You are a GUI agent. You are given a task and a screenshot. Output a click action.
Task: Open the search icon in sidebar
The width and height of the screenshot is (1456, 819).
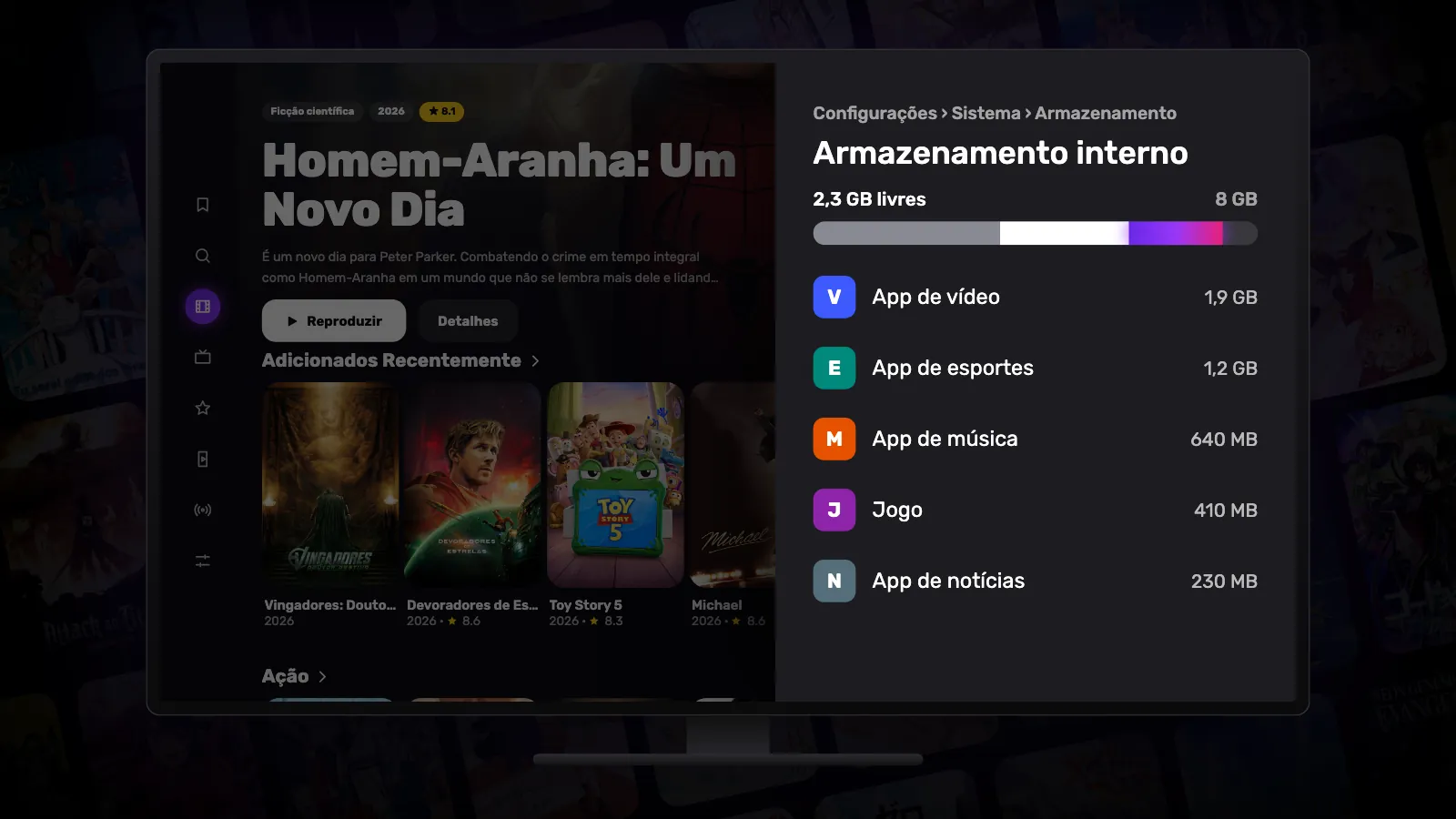pyautogui.click(x=203, y=256)
